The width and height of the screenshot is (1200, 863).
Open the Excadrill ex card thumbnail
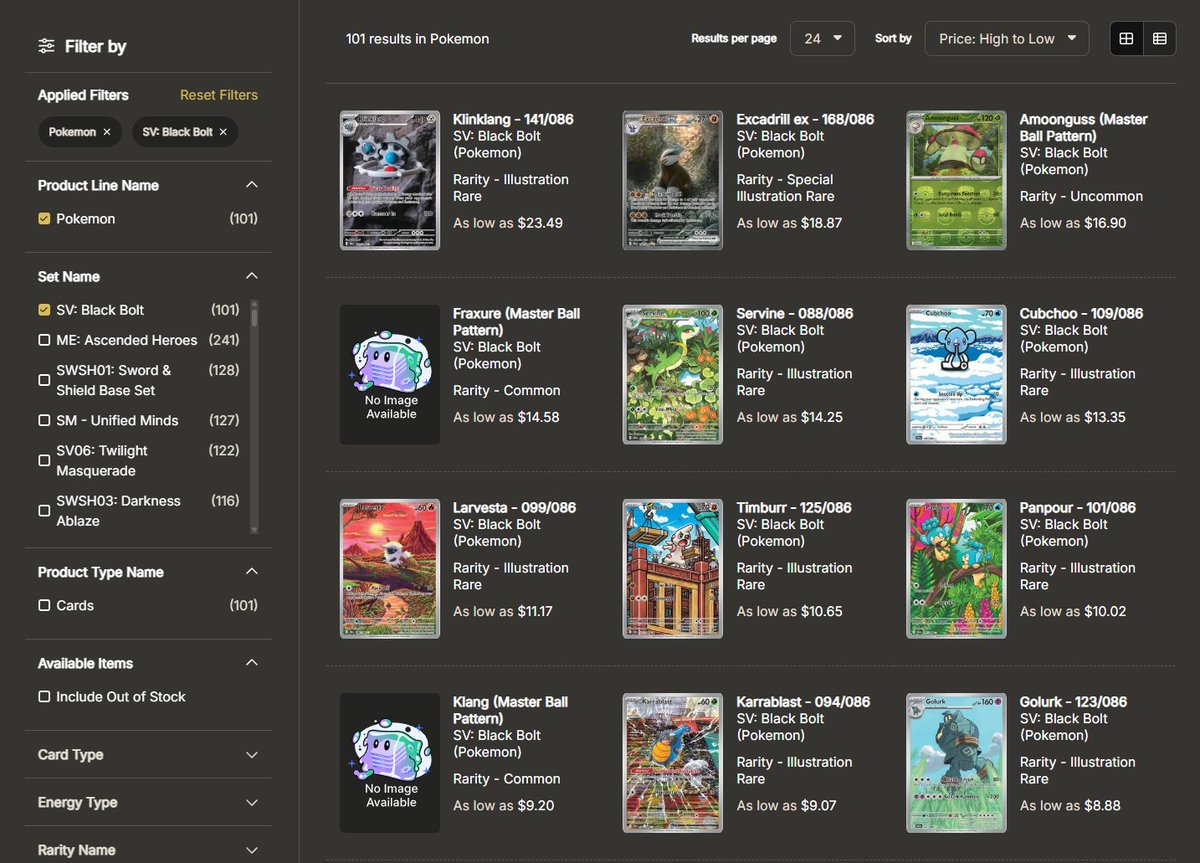click(x=672, y=180)
